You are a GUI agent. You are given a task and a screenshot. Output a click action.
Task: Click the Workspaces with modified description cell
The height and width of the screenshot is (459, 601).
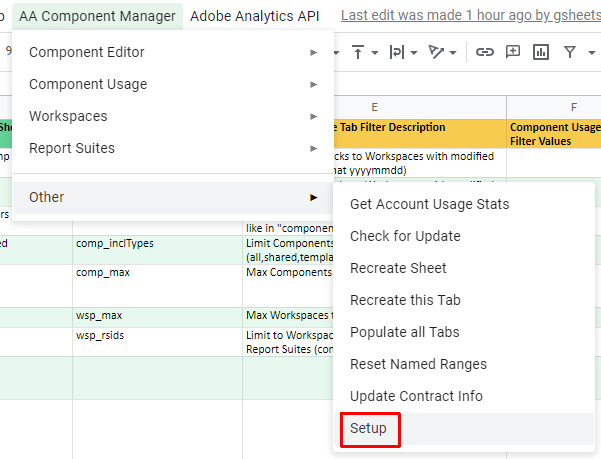tap(420, 163)
